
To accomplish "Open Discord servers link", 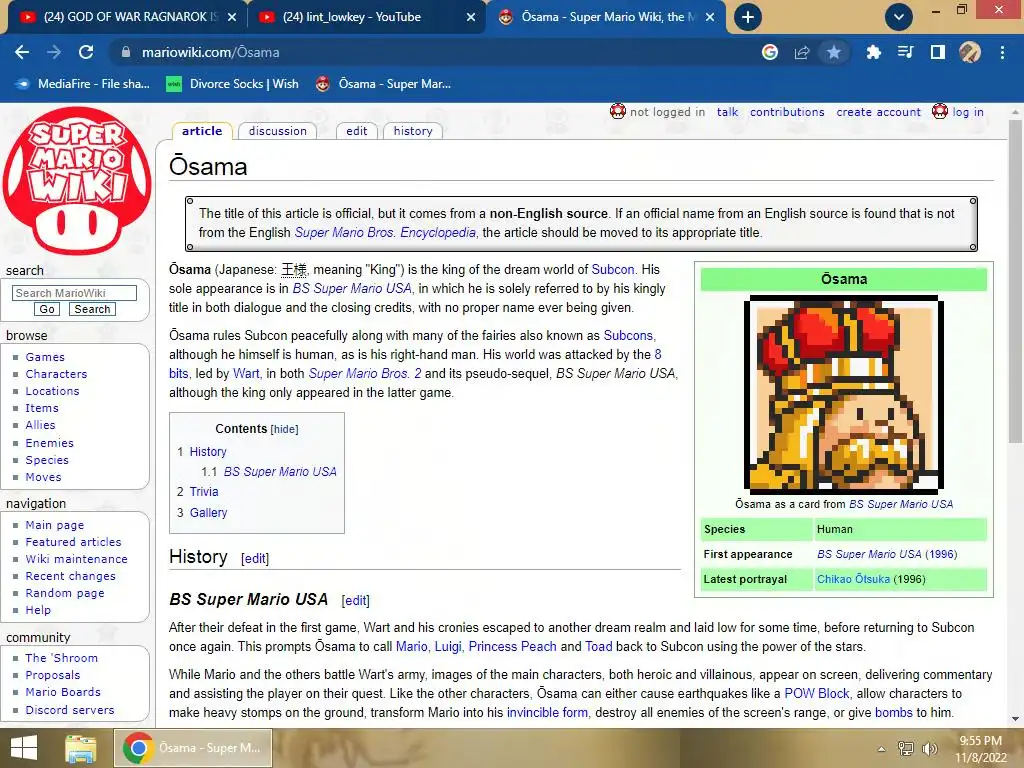I will (x=70, y=709).
